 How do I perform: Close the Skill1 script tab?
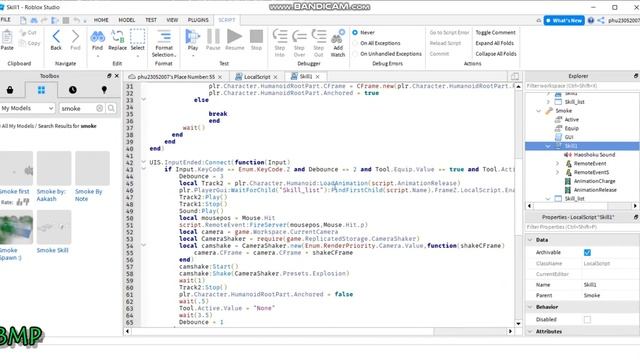pyautogui.click(x=318, y=77)
